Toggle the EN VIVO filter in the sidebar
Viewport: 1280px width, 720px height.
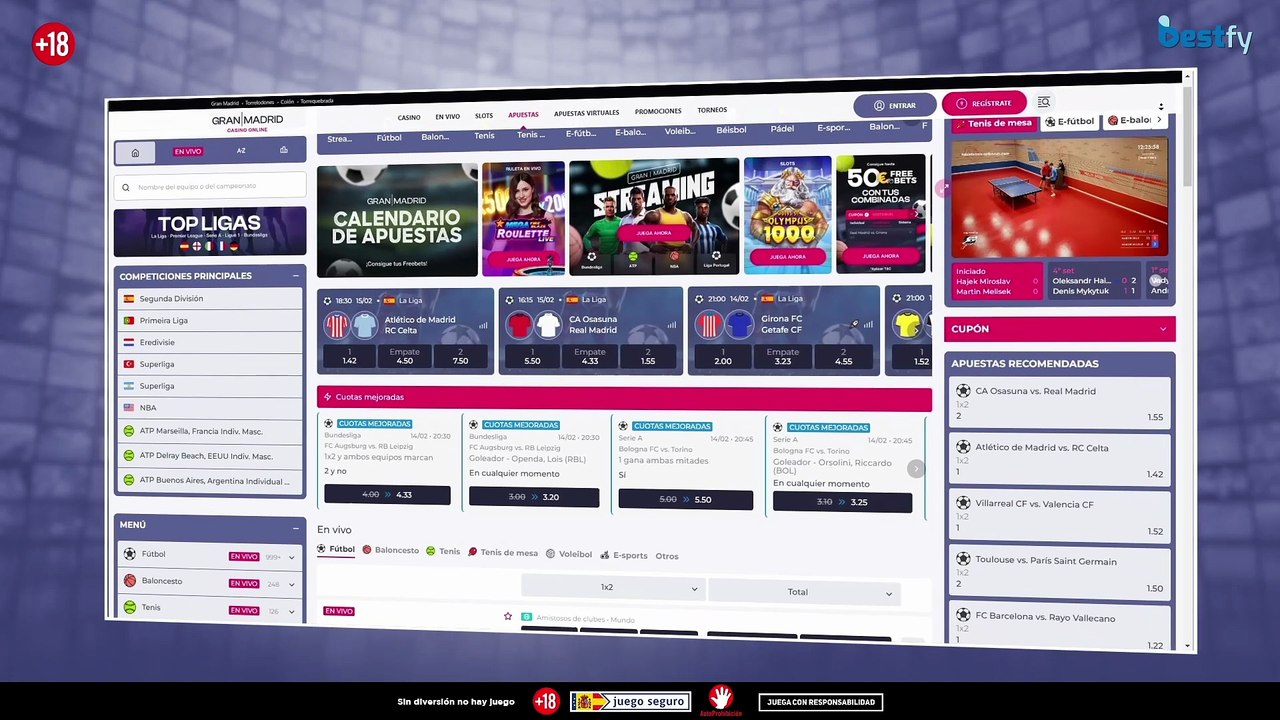tap(188, 152)
